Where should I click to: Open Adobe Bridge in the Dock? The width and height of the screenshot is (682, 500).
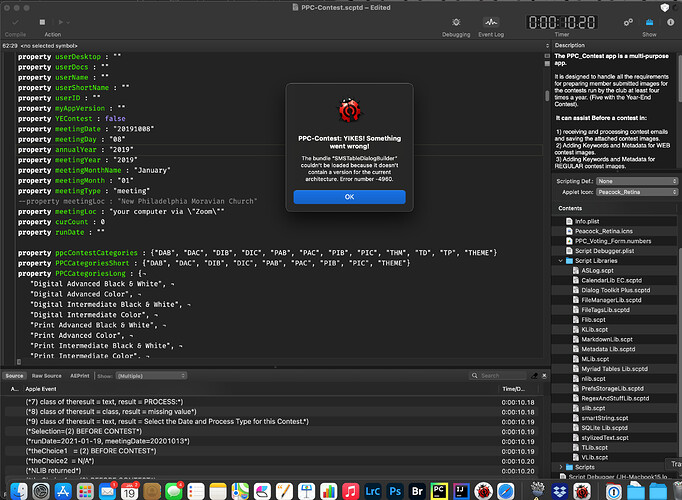417,491
